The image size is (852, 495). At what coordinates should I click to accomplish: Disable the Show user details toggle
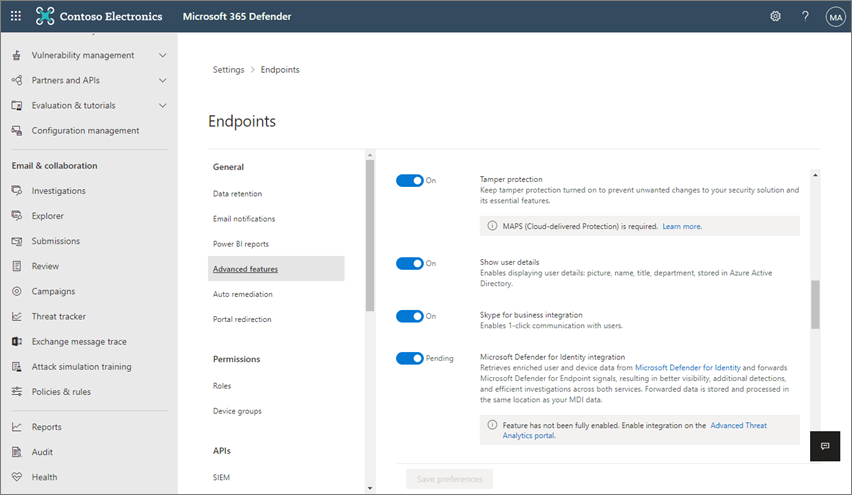pos(409,264)
